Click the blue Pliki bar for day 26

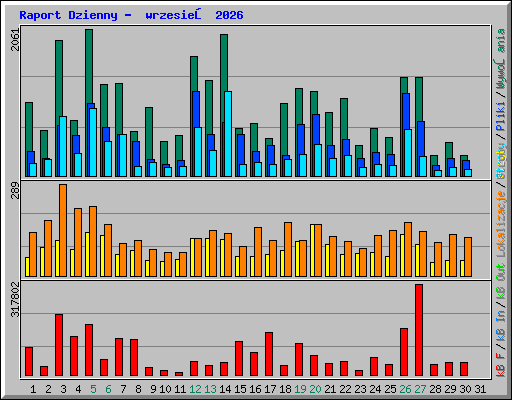[x=406, y=111]
